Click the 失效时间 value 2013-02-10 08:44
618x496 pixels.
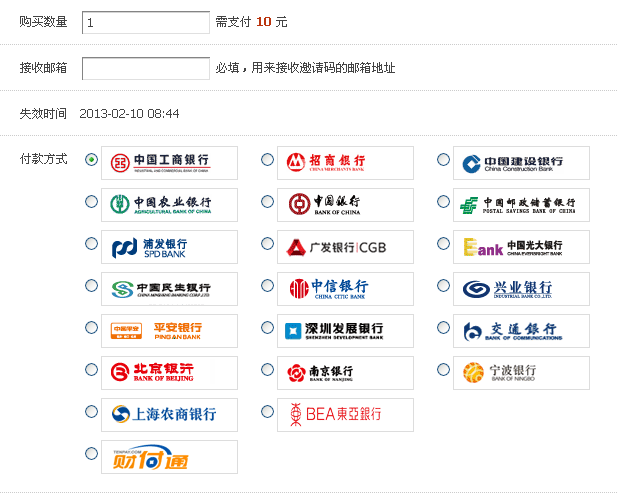click(129, 114)
